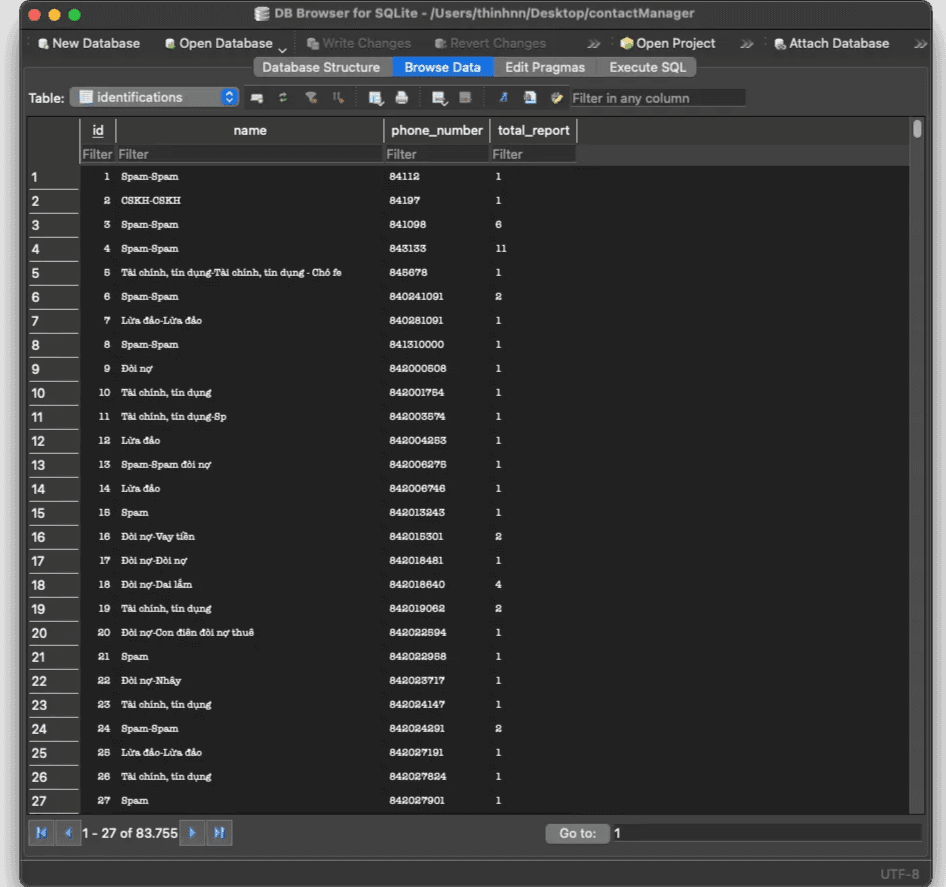946x887 pixels.
Task: Select phone number cell 842018640
Action: tap(437, 585)
